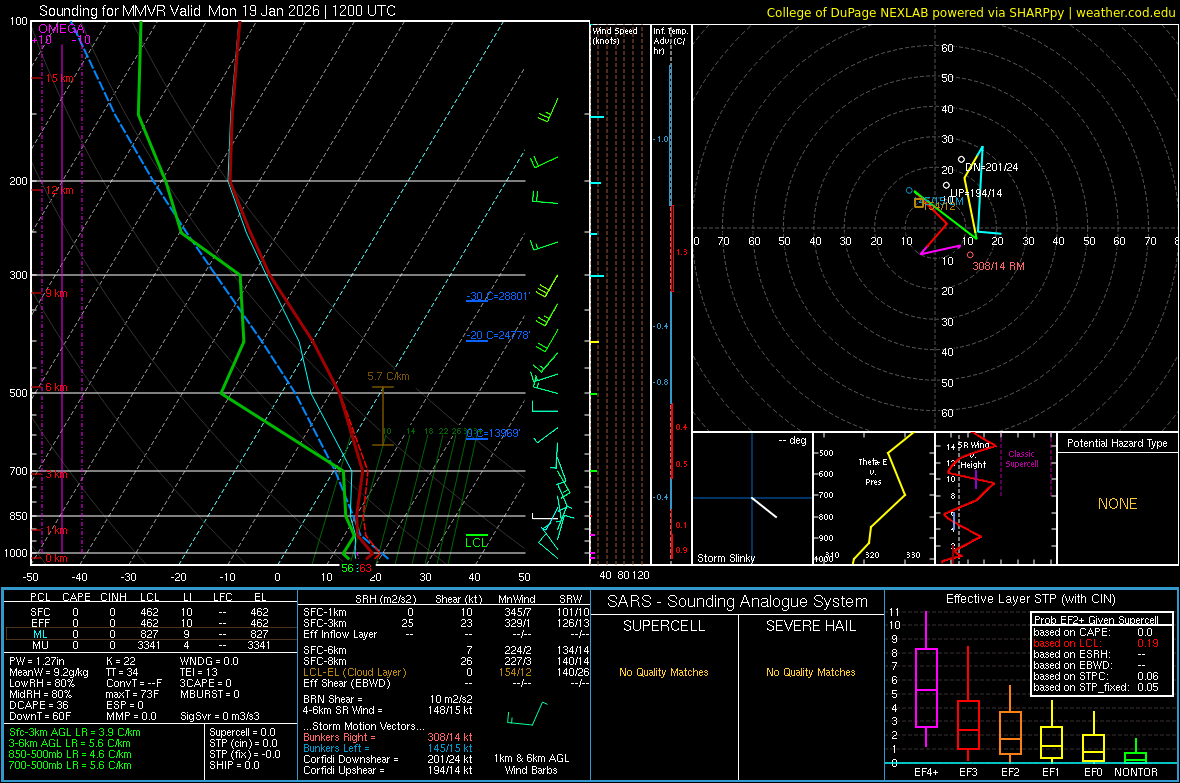Click the green LCL marker on skew-T
The width and height of the screenshot is (1180, 783).
[476, 542]
